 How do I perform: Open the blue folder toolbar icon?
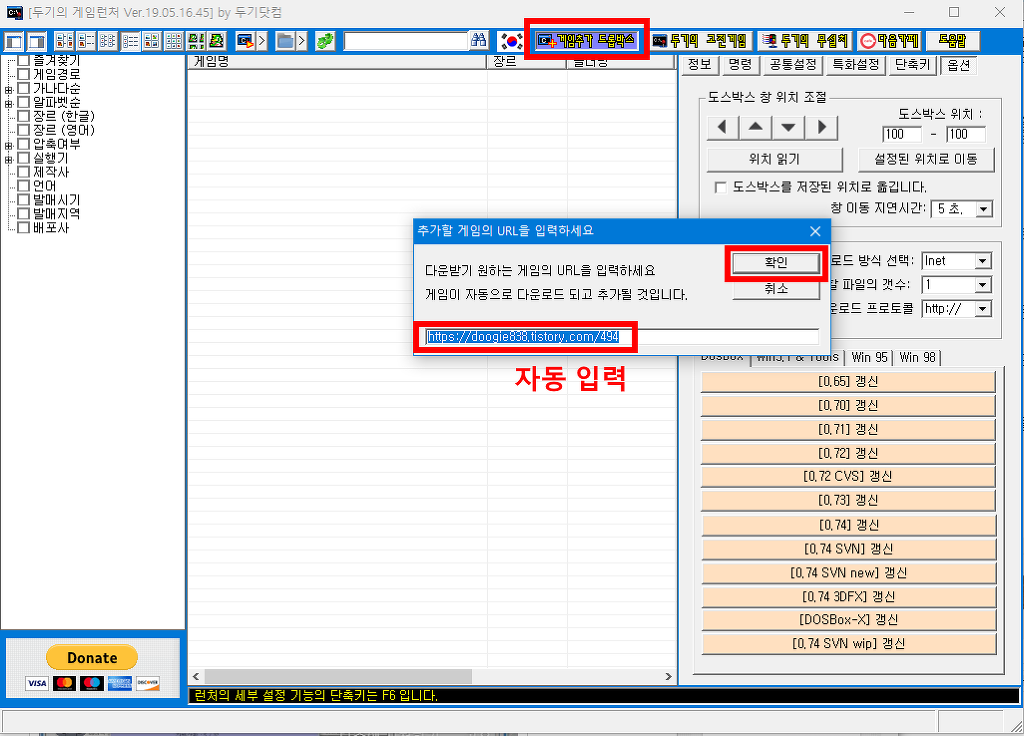click(285, 42)
